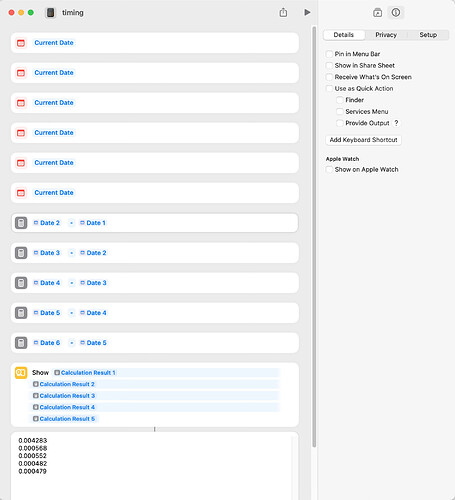Click the yellow Show Result action icon
455x500 pixels.
(21, 373)
